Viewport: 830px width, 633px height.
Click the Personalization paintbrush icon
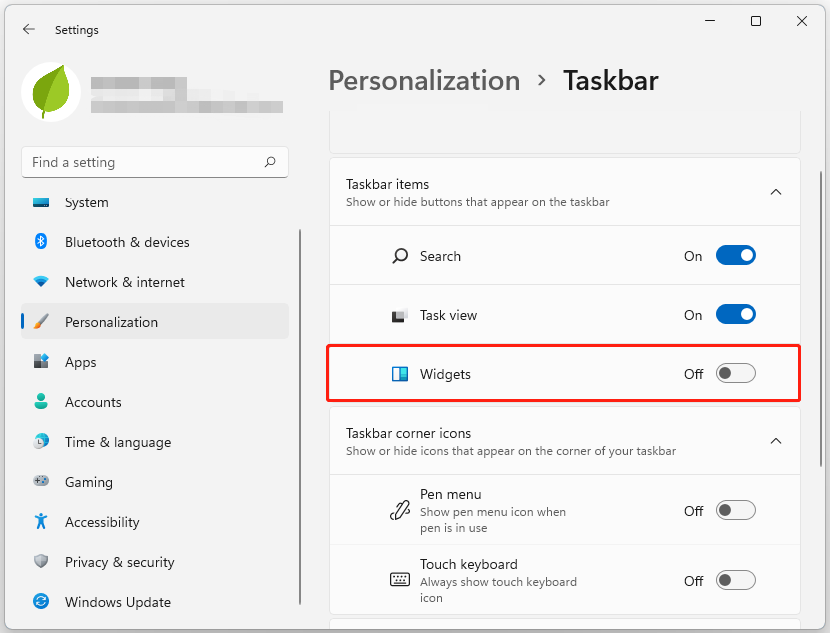point(41,321)
